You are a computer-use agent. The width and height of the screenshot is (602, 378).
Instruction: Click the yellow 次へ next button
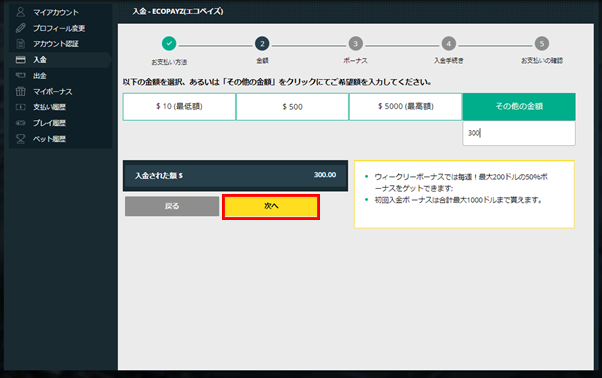coord(271,206)
